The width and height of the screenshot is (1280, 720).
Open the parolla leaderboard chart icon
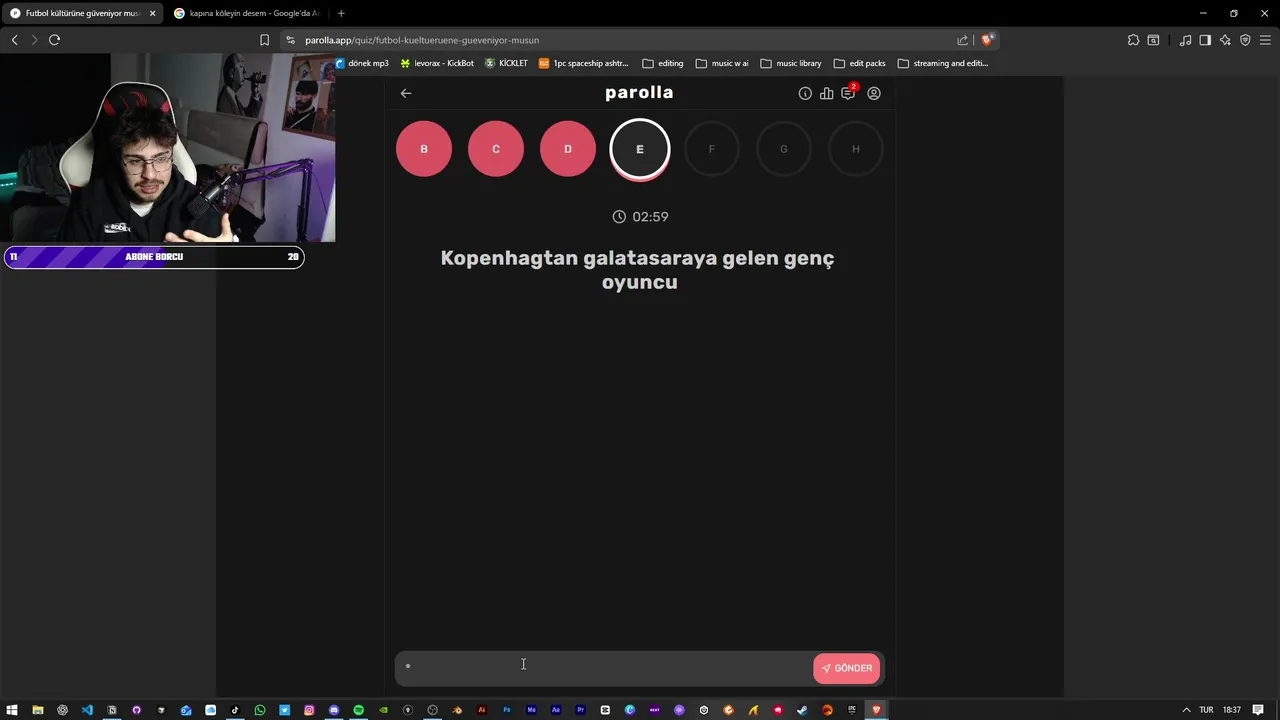click(x=827, y=93)
